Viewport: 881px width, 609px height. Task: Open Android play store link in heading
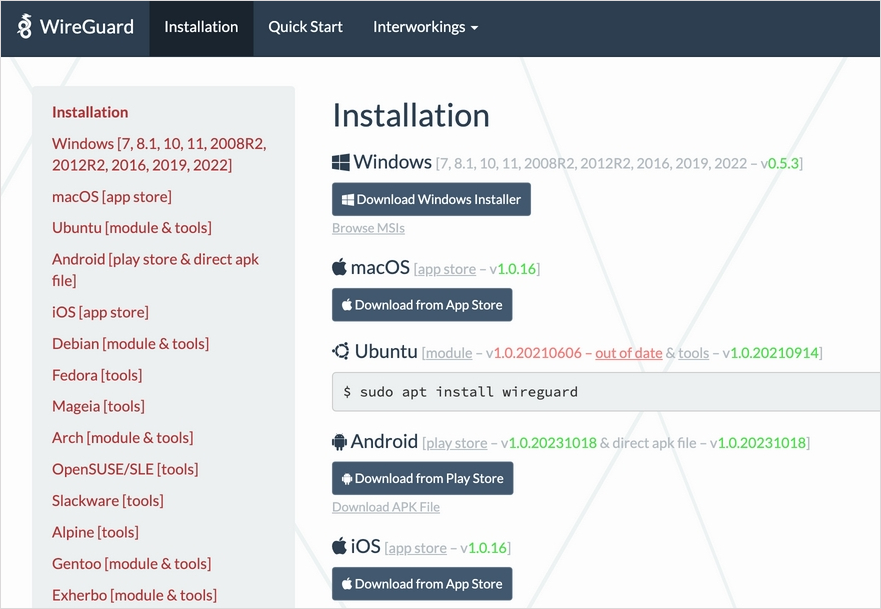[457, 443]
